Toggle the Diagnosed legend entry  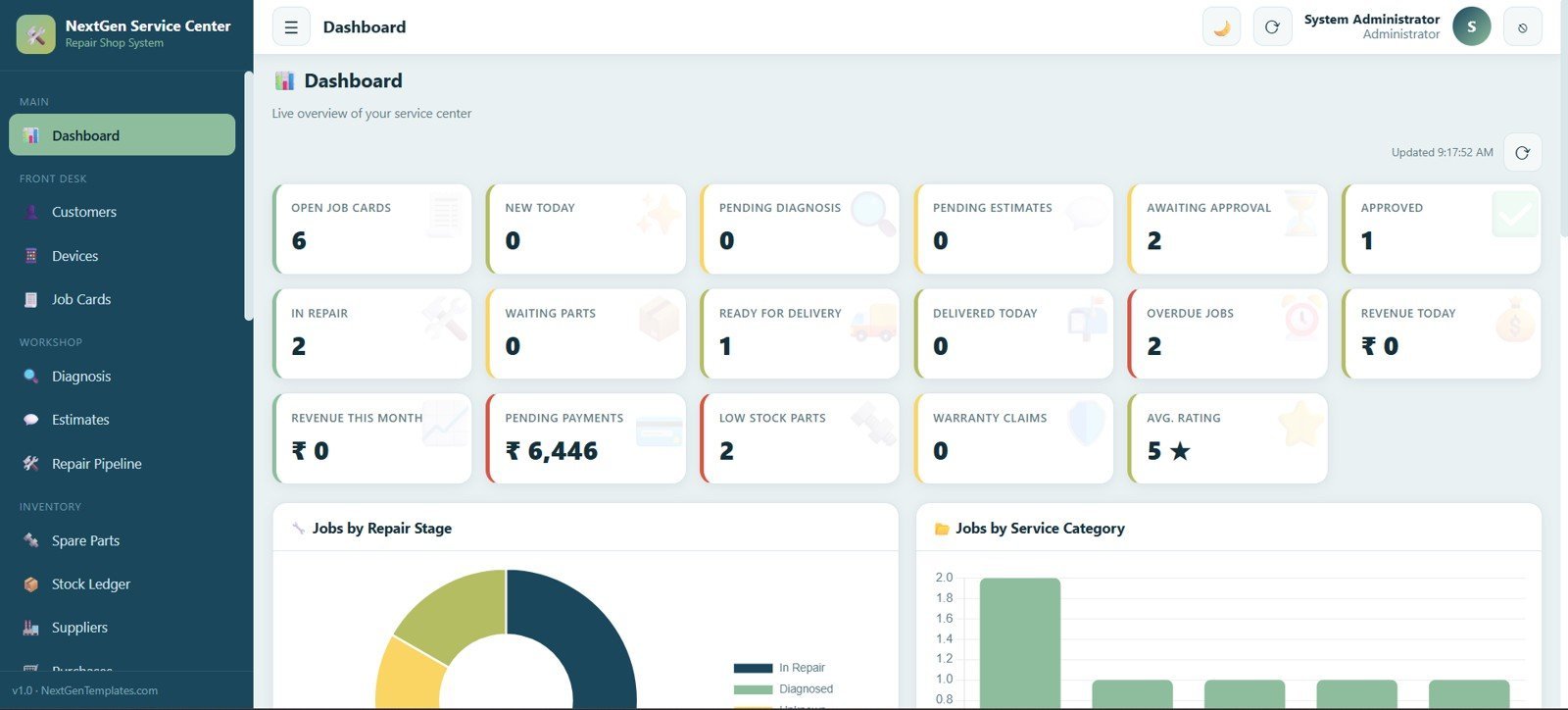tap(783, 689)
